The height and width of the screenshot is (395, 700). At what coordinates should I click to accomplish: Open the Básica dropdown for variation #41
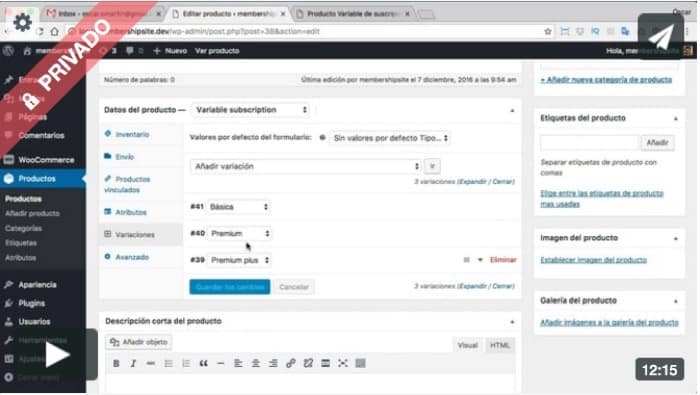pyautogui.click(x=239, y=207)
